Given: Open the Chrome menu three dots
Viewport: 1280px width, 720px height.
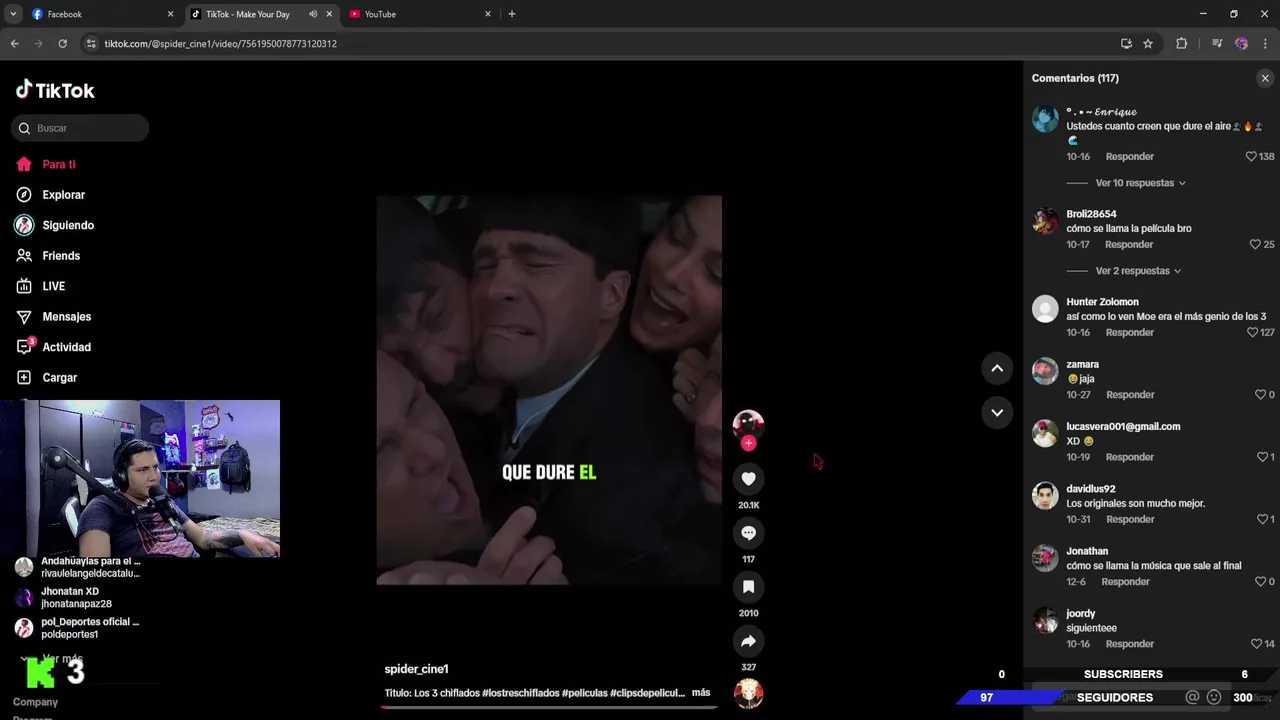Looking at the screenshot, I should [x=1266, y=44].
